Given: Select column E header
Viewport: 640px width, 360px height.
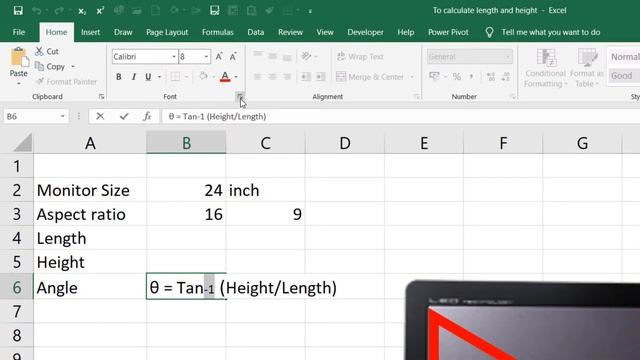Looking at the screenshot, I should point(424,143).
